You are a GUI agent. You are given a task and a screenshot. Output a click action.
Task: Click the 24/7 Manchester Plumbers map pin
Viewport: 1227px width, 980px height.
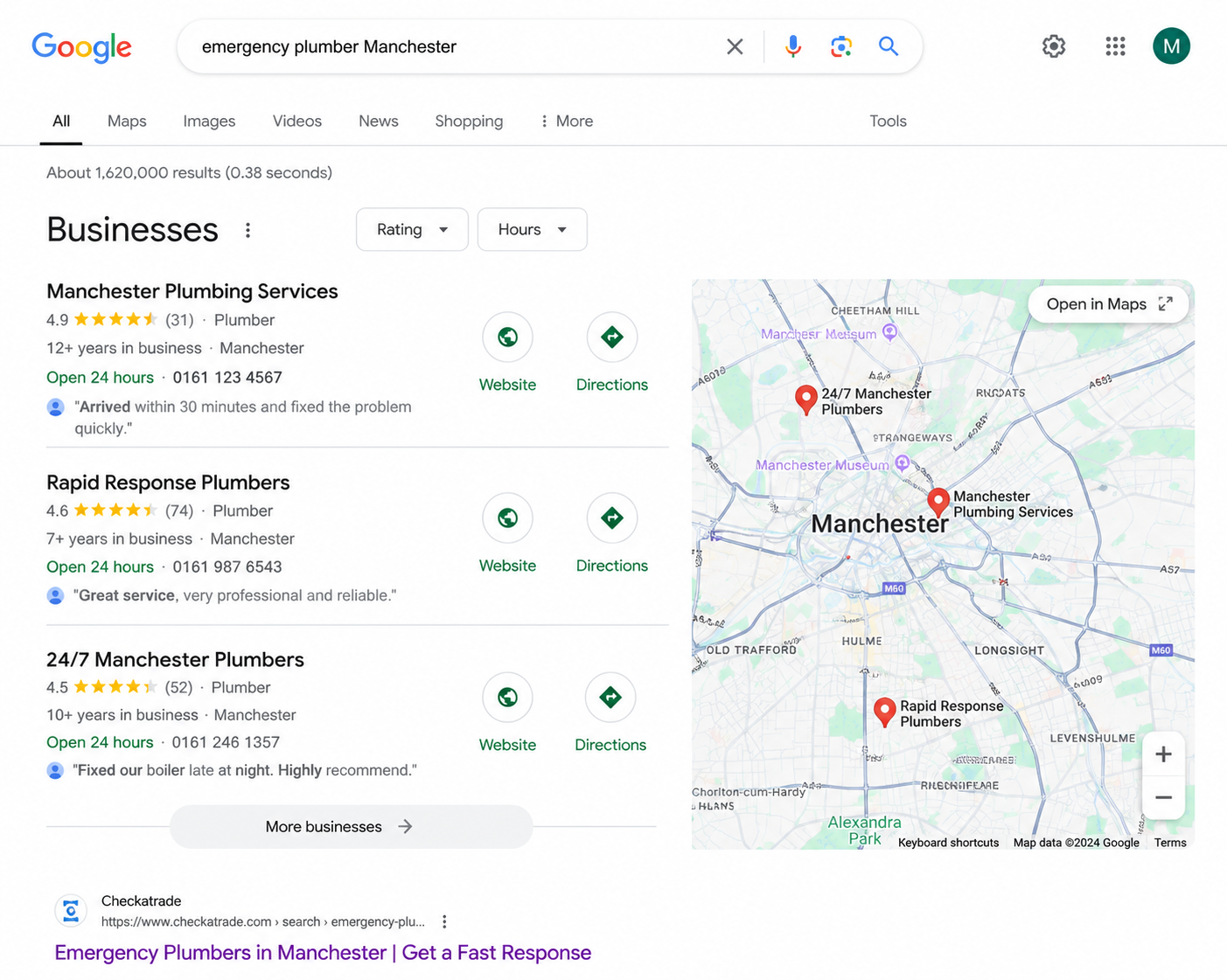click(805, 399)
